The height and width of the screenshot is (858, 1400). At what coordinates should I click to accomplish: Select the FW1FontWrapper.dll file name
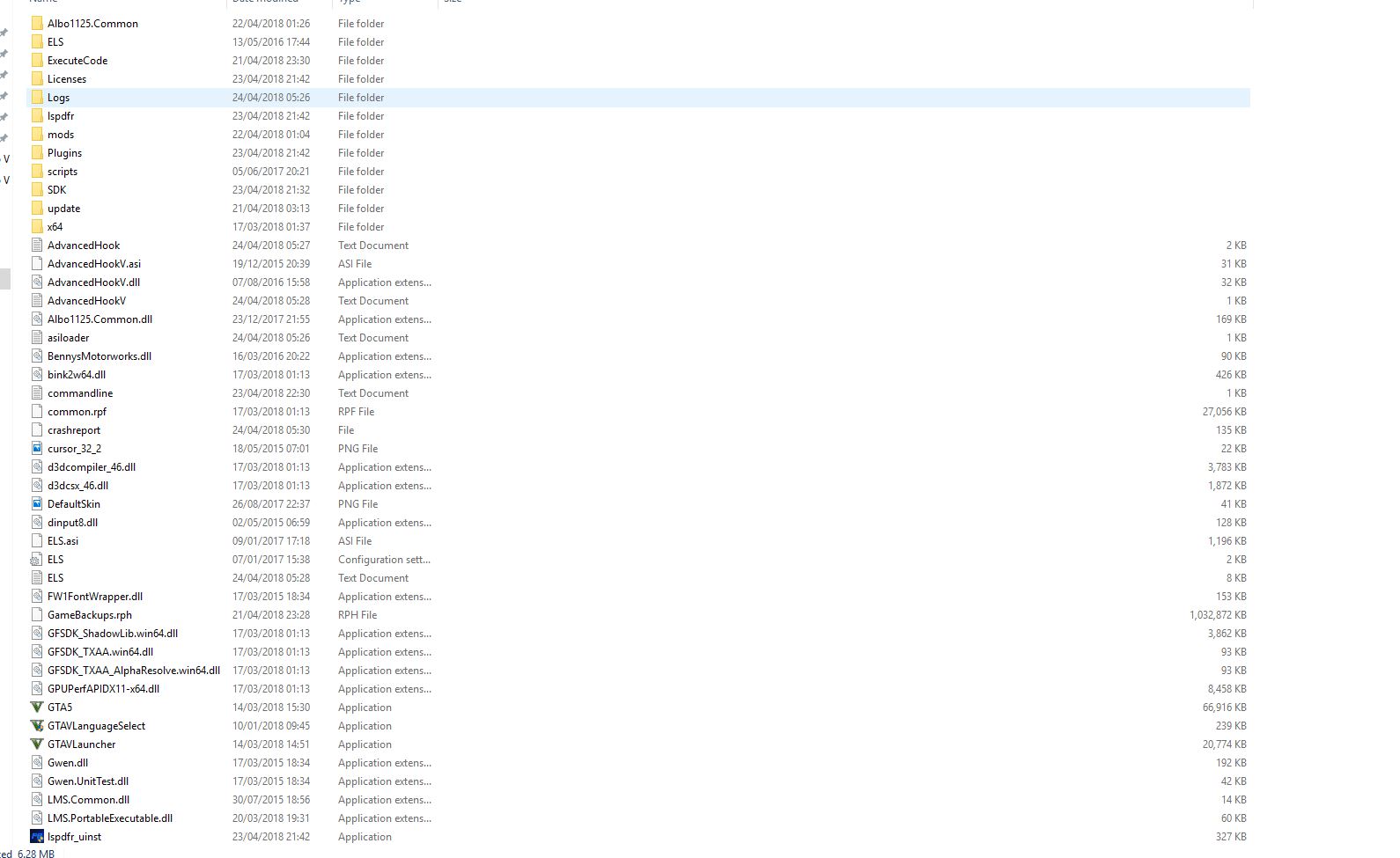coord(95,596)
